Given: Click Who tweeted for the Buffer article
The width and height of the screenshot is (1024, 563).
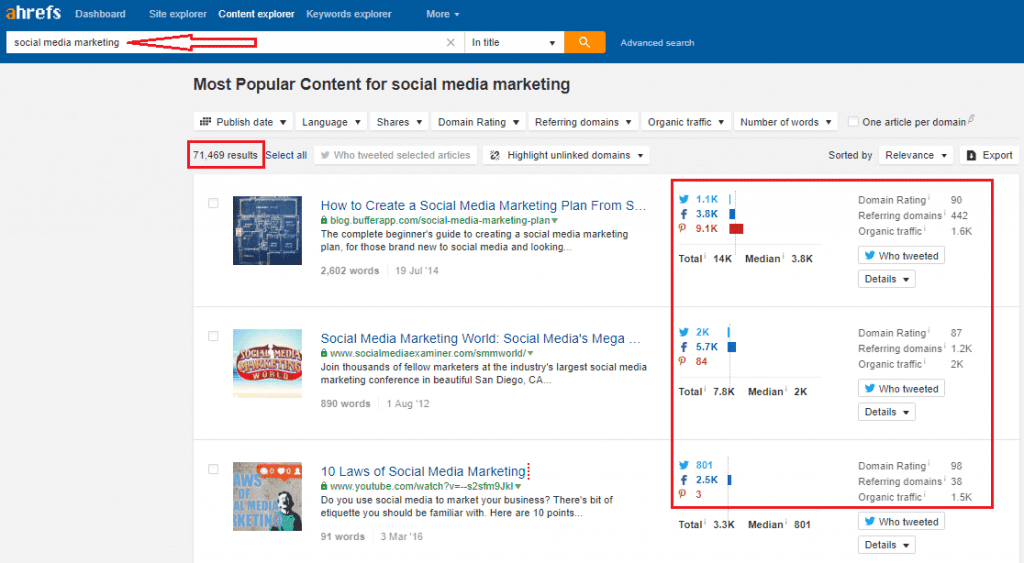Looking at the screenshot, I should [901, 255].
